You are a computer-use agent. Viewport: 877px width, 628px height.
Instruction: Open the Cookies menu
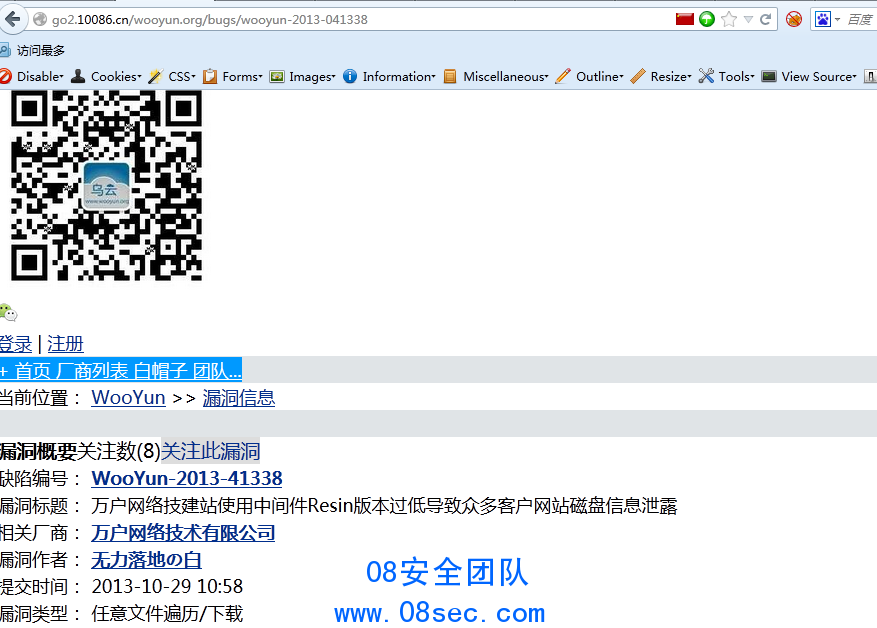coord(106,76)
